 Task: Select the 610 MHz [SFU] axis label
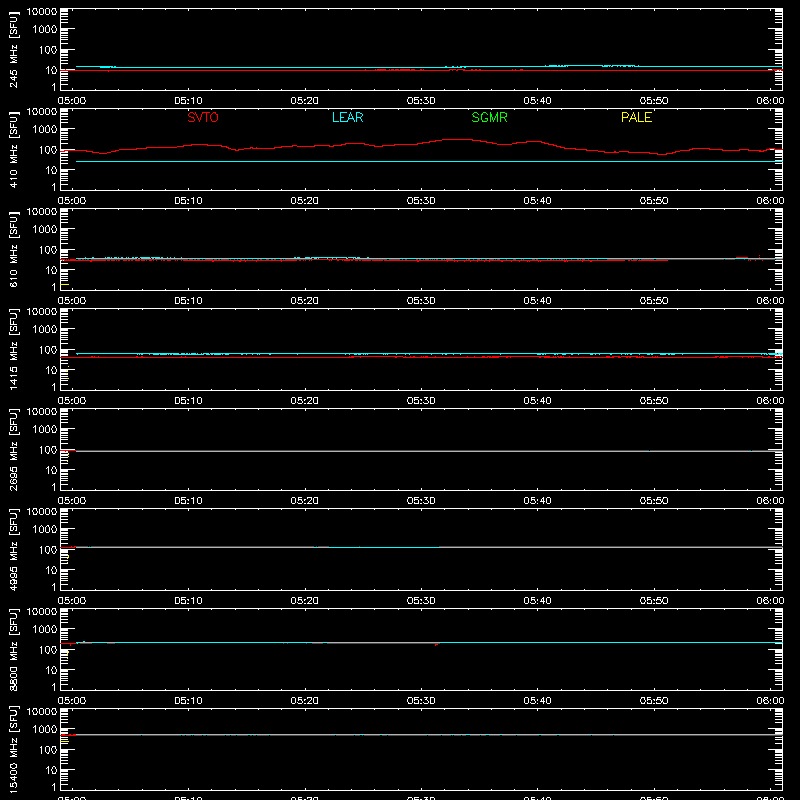click(14, 249)
